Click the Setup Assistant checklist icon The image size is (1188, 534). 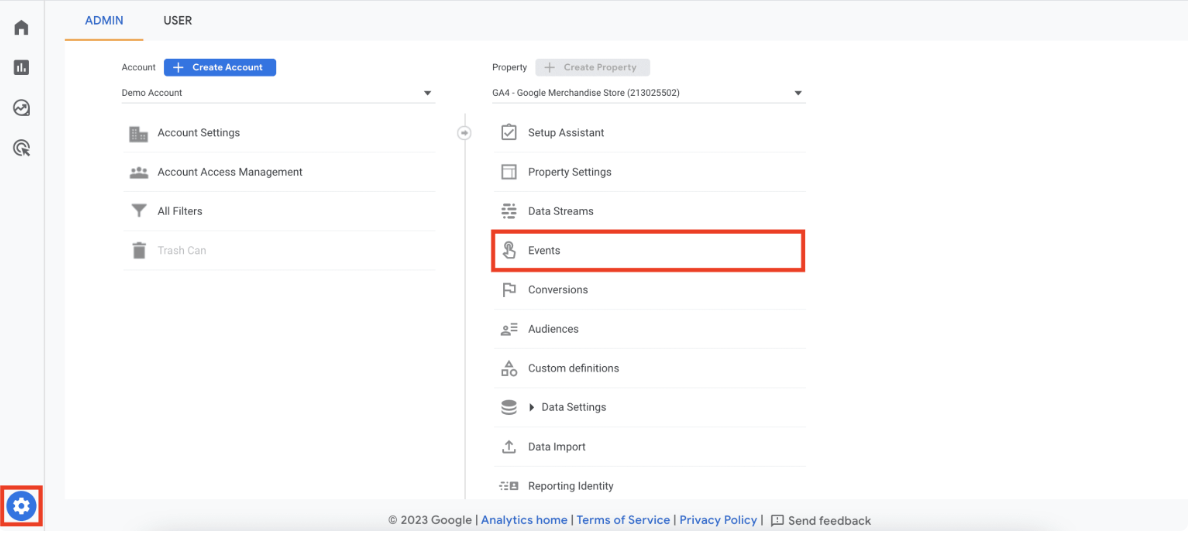click(x=509, y=132)
